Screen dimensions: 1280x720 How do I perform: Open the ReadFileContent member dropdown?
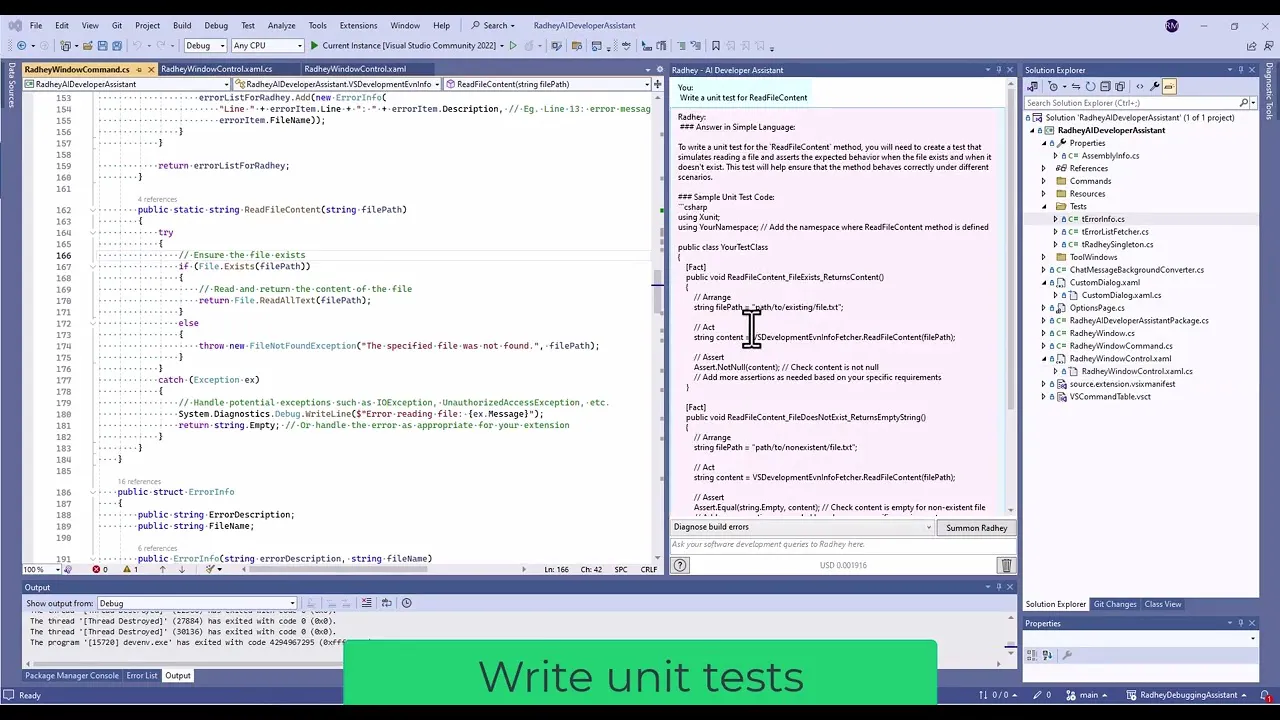coord(546,84)
